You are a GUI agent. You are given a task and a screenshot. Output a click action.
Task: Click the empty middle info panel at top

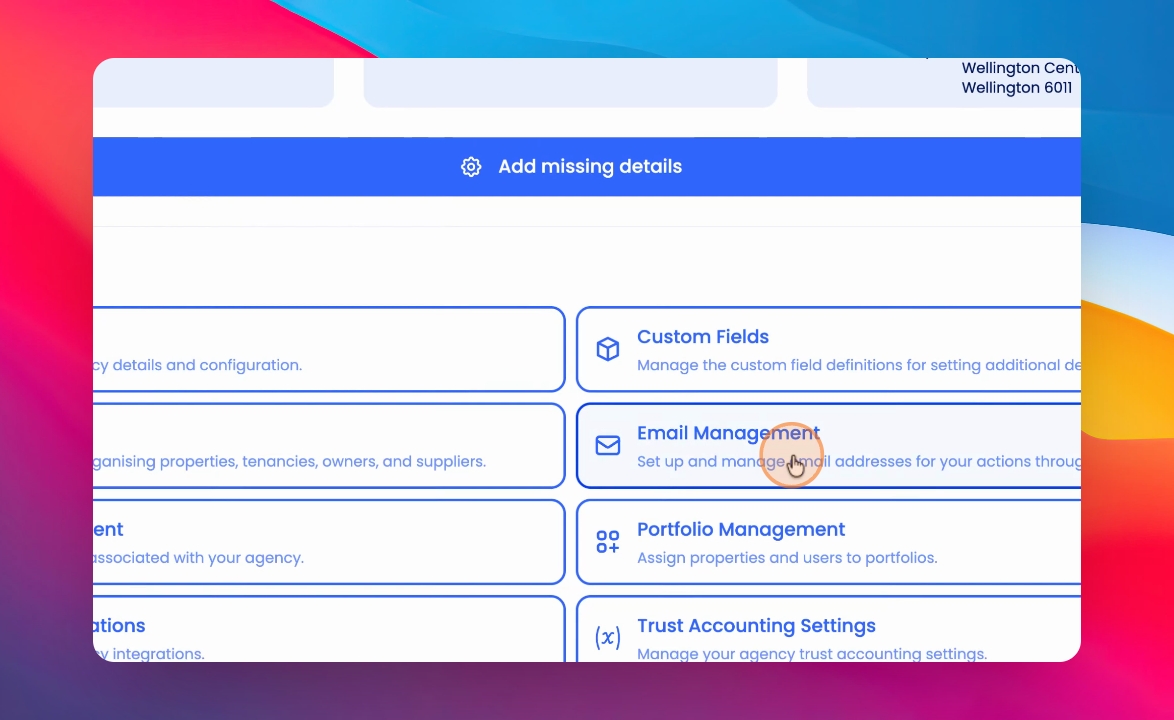tap(571, 82)
